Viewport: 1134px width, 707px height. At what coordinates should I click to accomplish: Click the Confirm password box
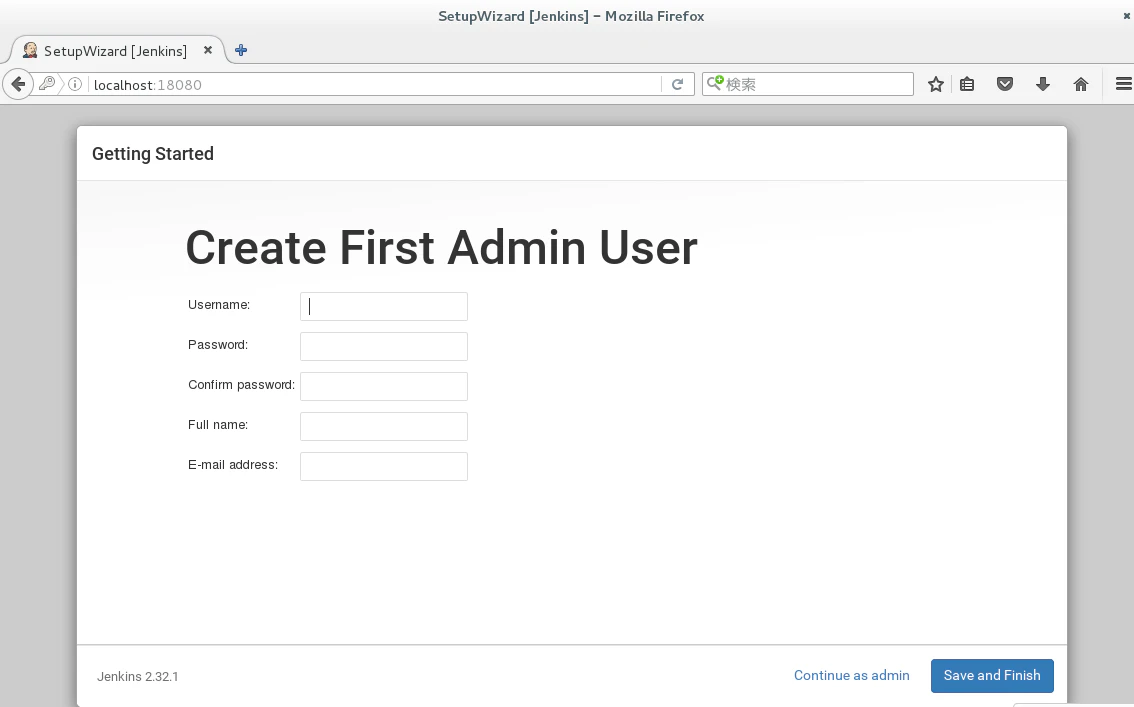(383, 386)
